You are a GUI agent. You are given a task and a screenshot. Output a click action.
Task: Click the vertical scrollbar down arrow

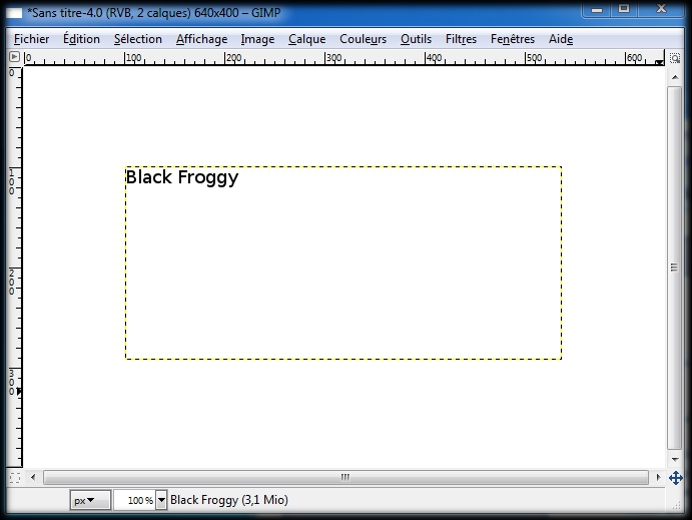(x=675, y=460)
